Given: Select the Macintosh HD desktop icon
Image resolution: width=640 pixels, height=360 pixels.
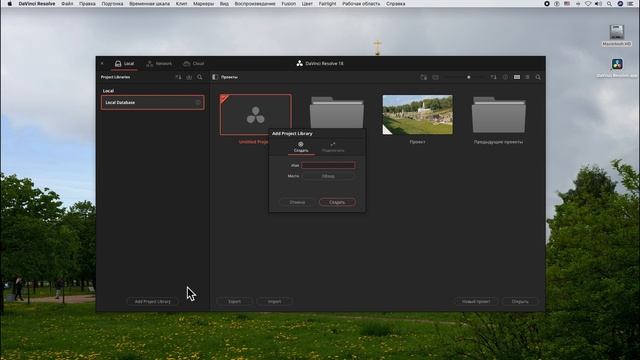Looking at the screenshot, I should pos(617,36).
